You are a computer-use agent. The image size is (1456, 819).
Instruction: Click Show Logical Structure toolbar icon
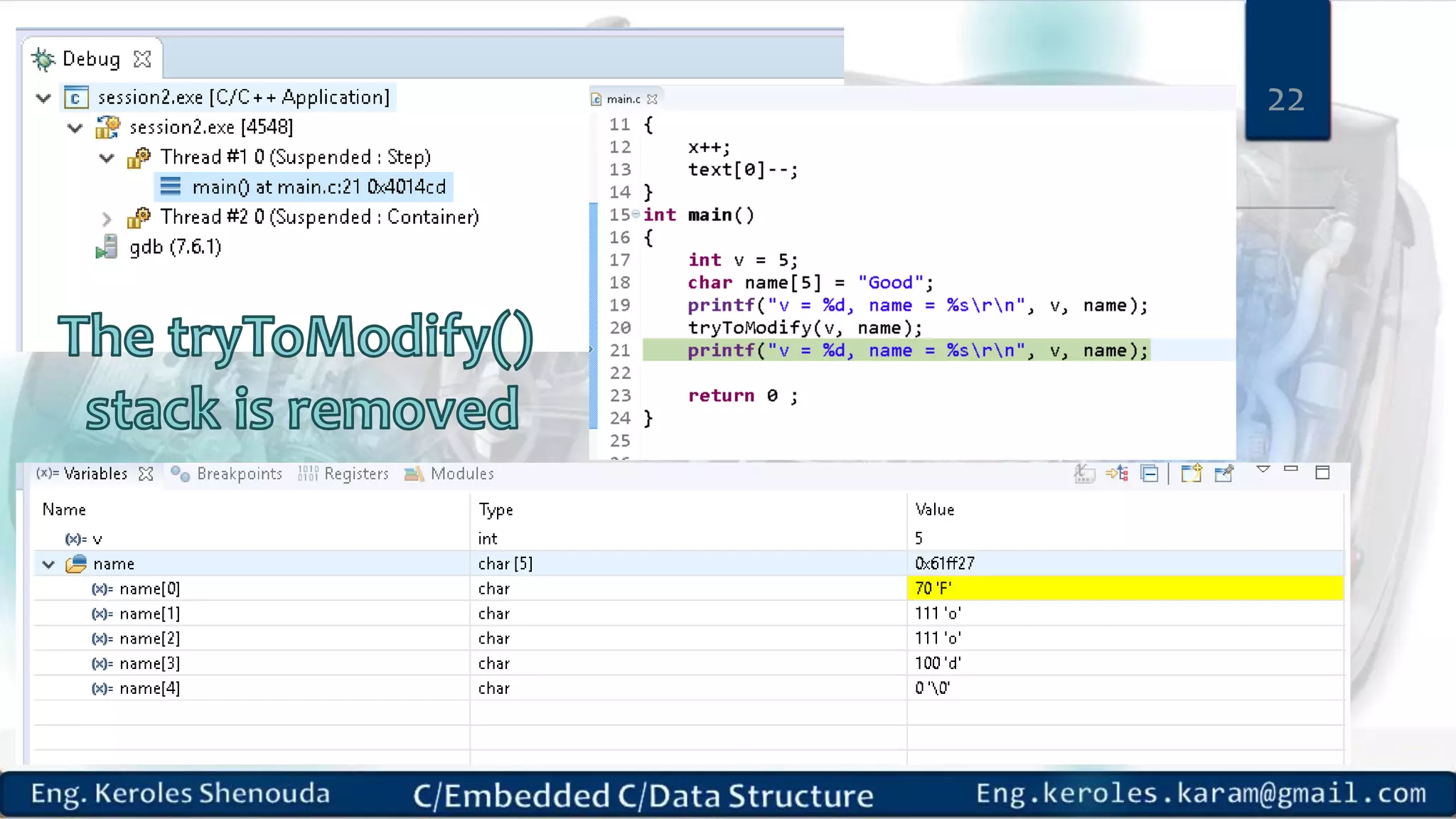coord(1117,473)
